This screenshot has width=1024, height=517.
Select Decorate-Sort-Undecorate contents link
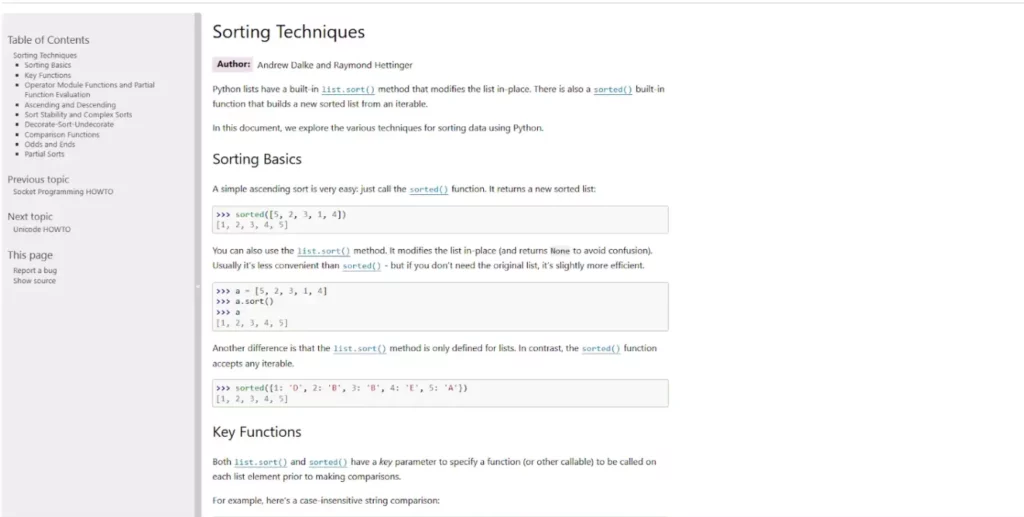click(x=69, y=124)
